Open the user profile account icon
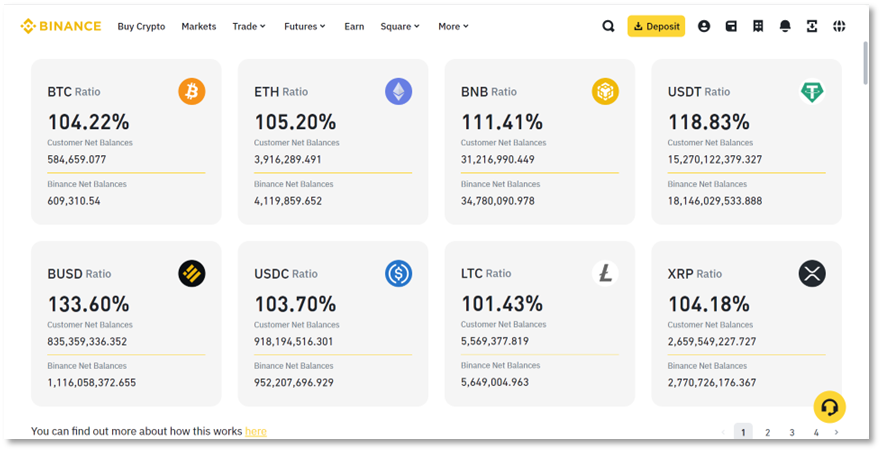 click(704, 27)
